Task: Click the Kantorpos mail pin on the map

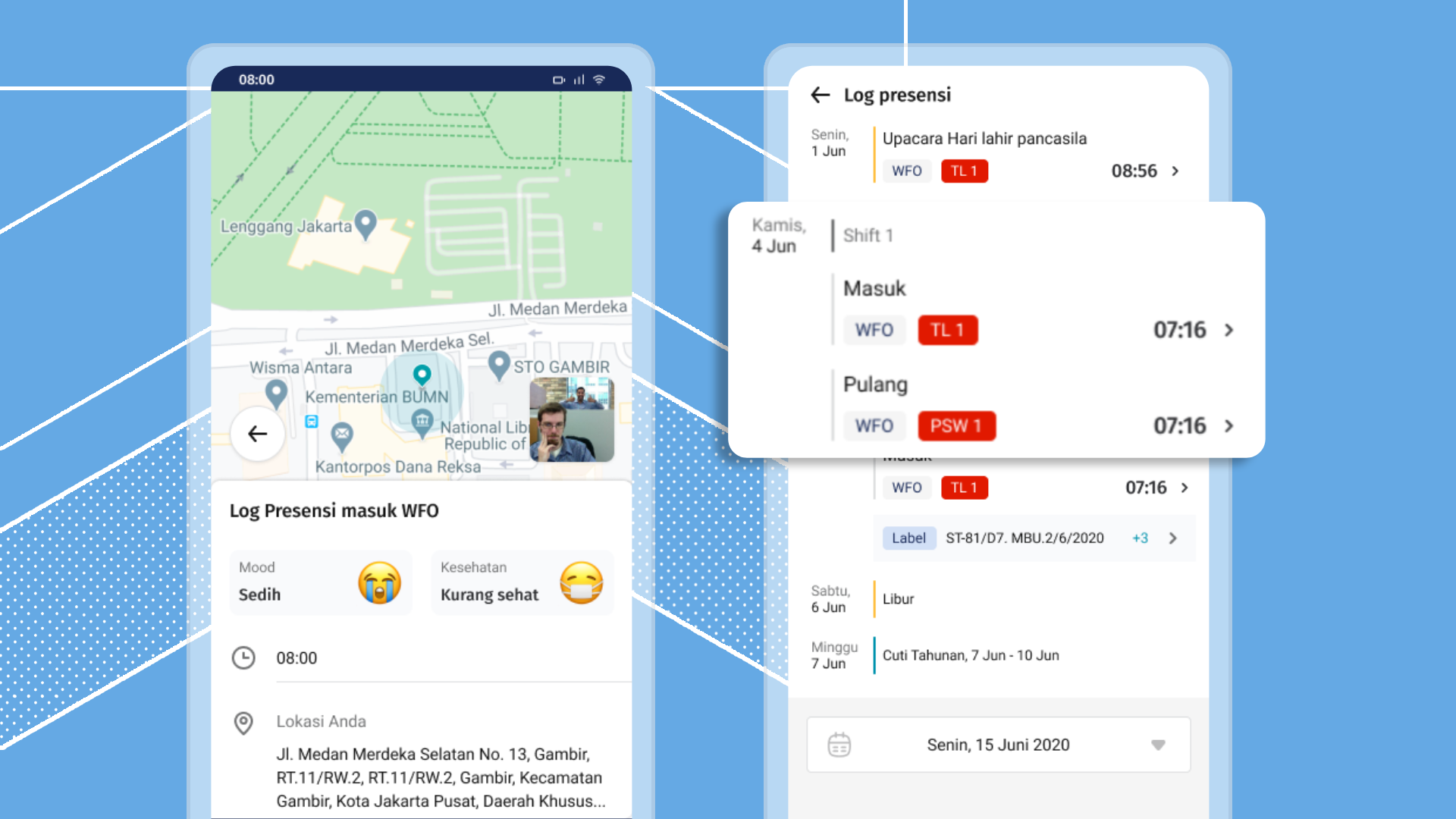Action: point(342,435)
